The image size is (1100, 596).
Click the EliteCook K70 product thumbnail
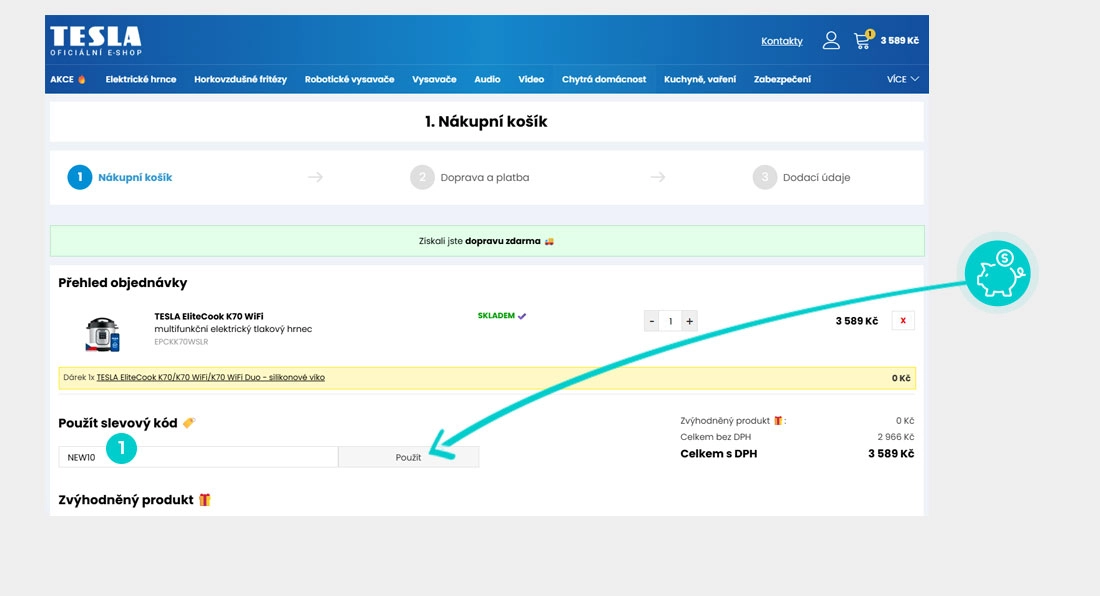click(x=102, y=334)
